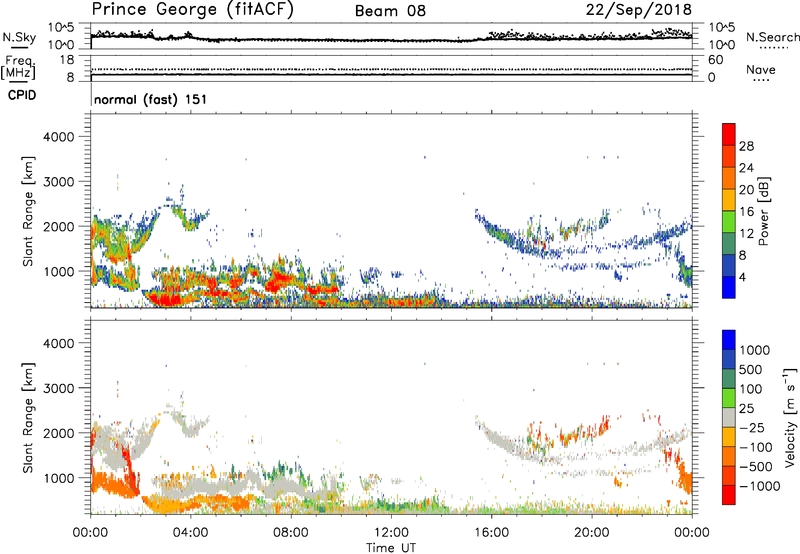
Task: Click "4000" on the velocity panel range axis
Action: (59, 343)
